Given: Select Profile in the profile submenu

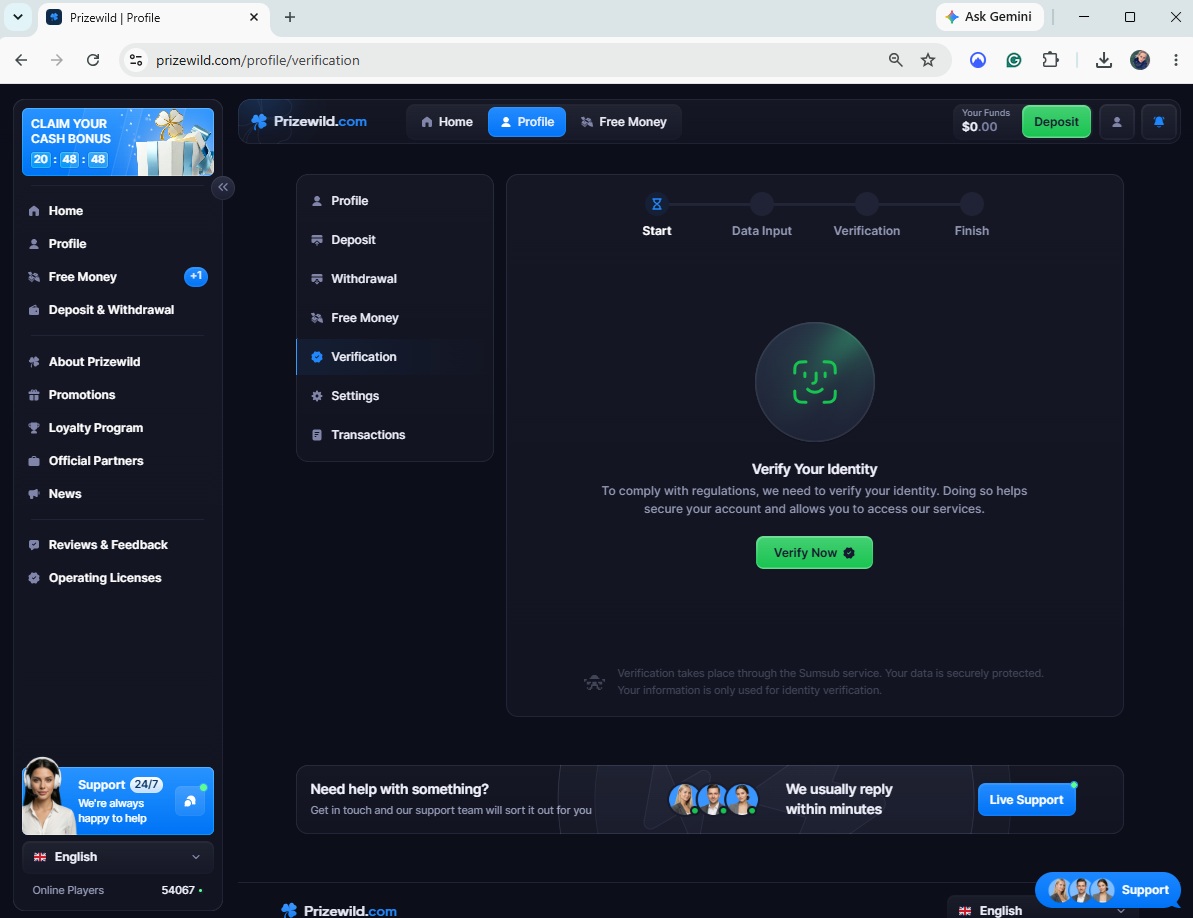Looking at the screenshot, I should point(394,201).
